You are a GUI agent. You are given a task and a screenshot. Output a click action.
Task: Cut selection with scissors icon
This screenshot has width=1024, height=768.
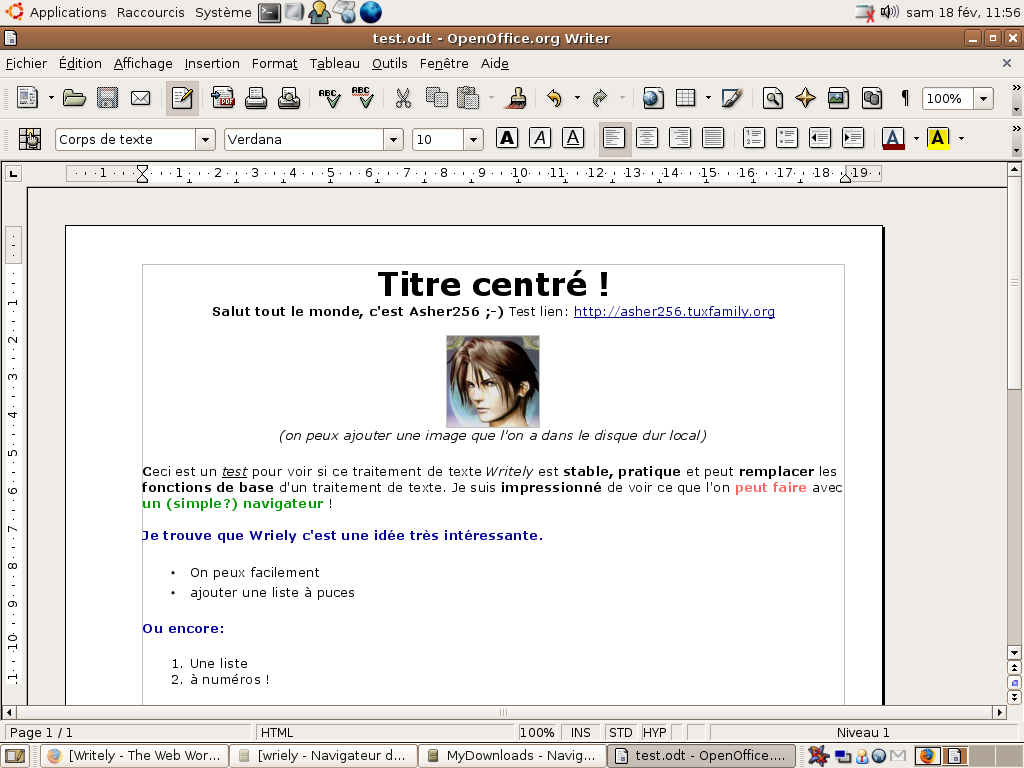click(x=403, y=98)
